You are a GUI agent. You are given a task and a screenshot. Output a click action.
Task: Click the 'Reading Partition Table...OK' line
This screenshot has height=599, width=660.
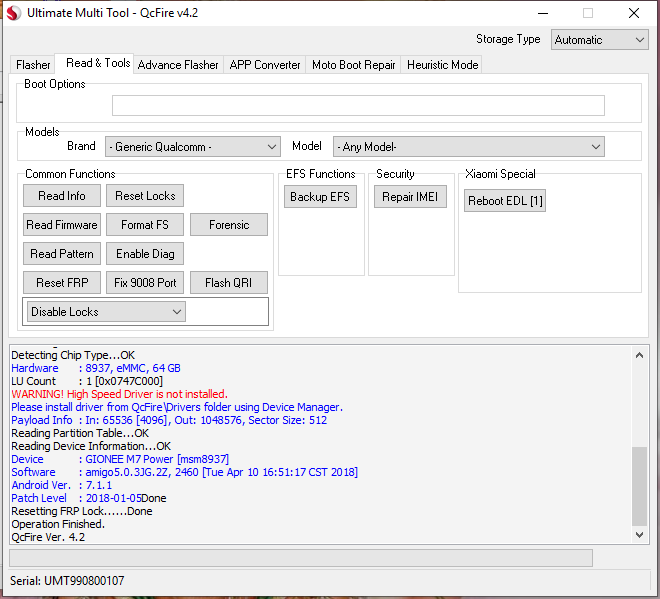(80, 433)
